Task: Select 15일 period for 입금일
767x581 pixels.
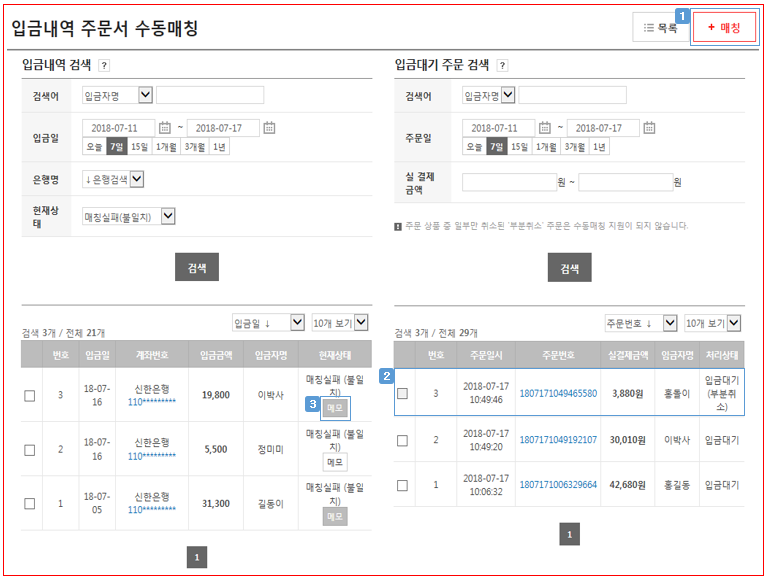Action: tap(139, 147)
